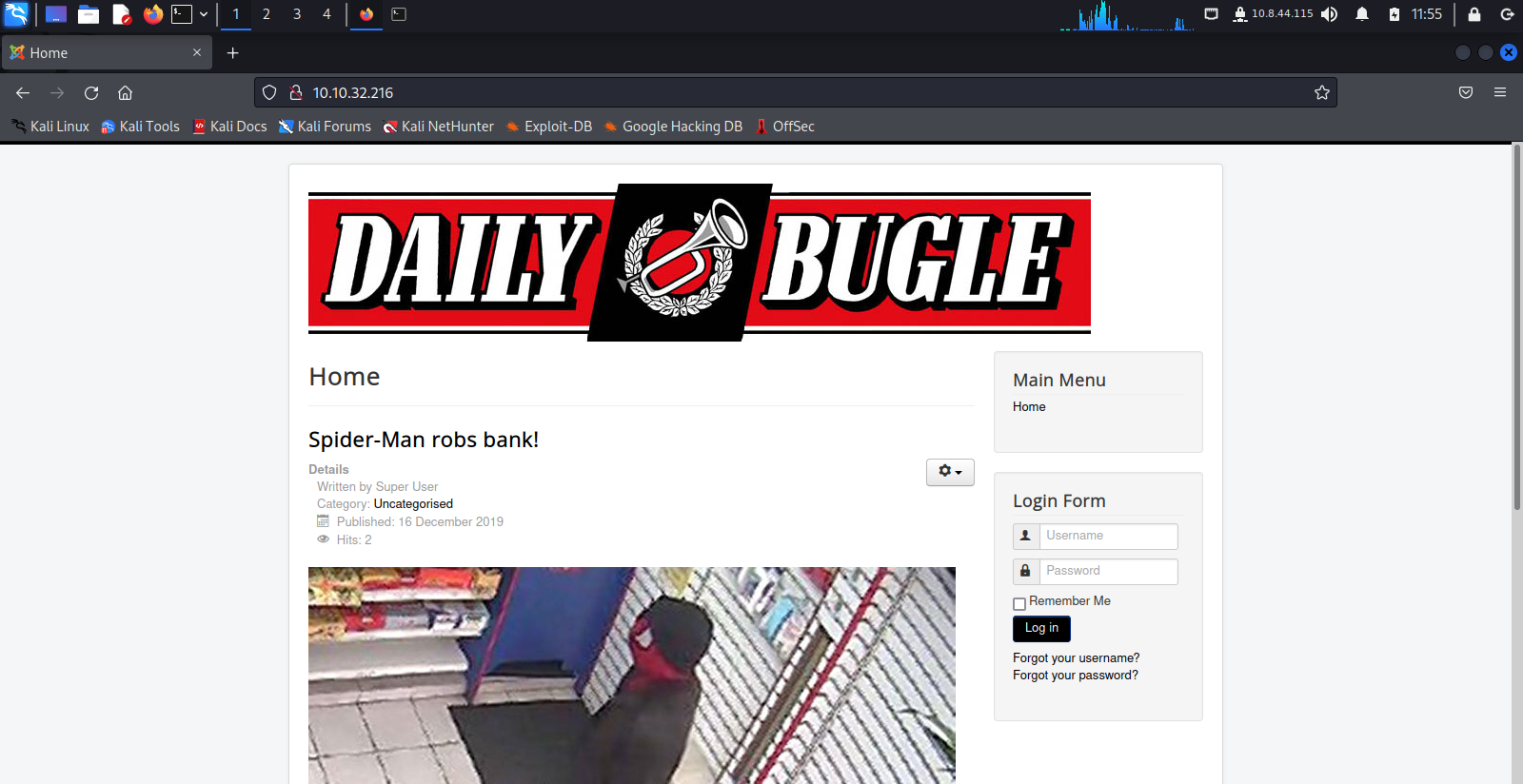1523x784 pixels.
Task: Switch to workspace 3
Action: (297, 14)
